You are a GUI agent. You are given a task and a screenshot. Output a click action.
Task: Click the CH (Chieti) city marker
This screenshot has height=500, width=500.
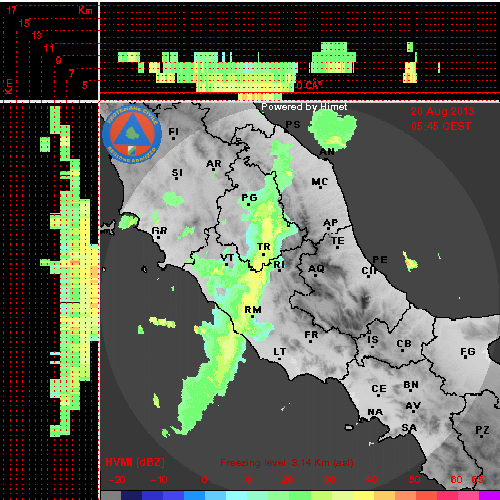(x=369, y=276)
